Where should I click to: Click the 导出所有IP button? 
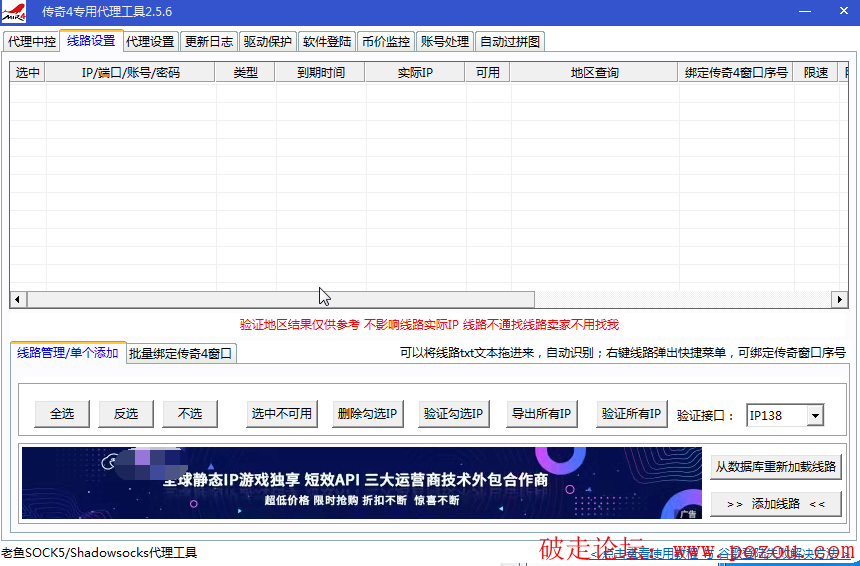point(541,414)
